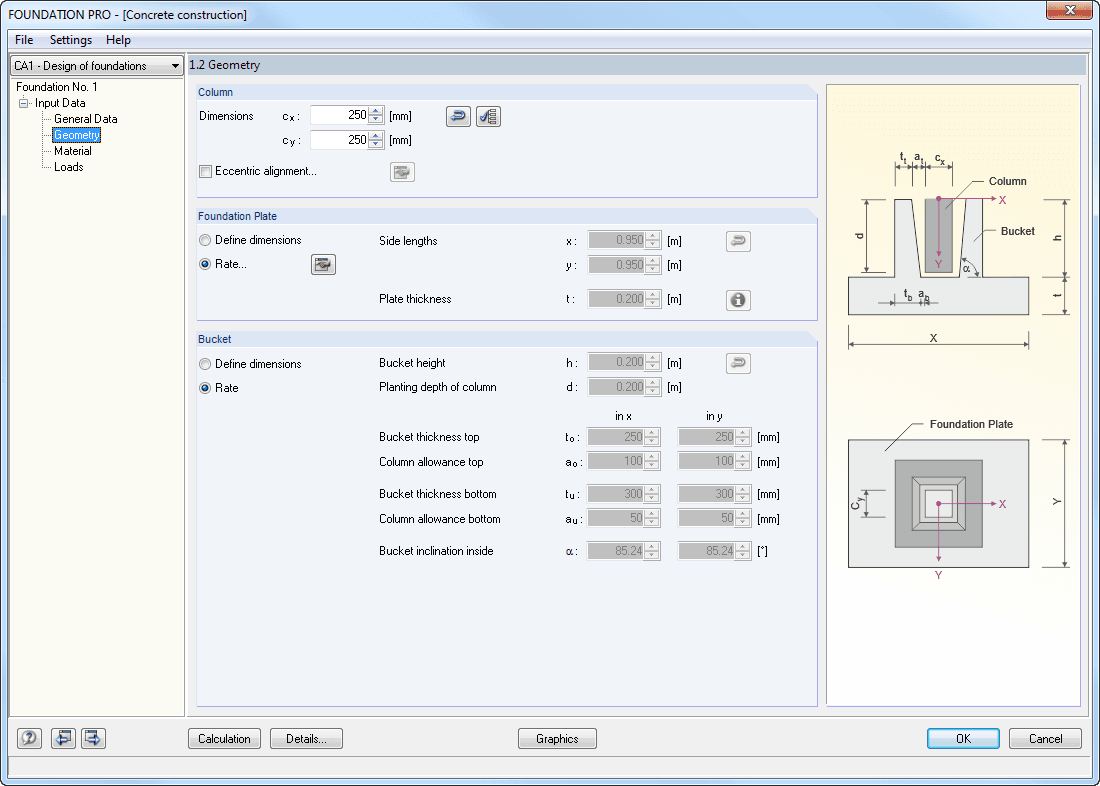Open the File menu

[24, 40]
